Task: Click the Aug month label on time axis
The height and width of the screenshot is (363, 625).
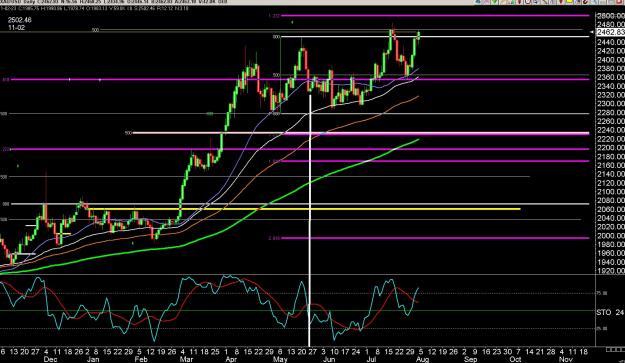Action: 423,359
